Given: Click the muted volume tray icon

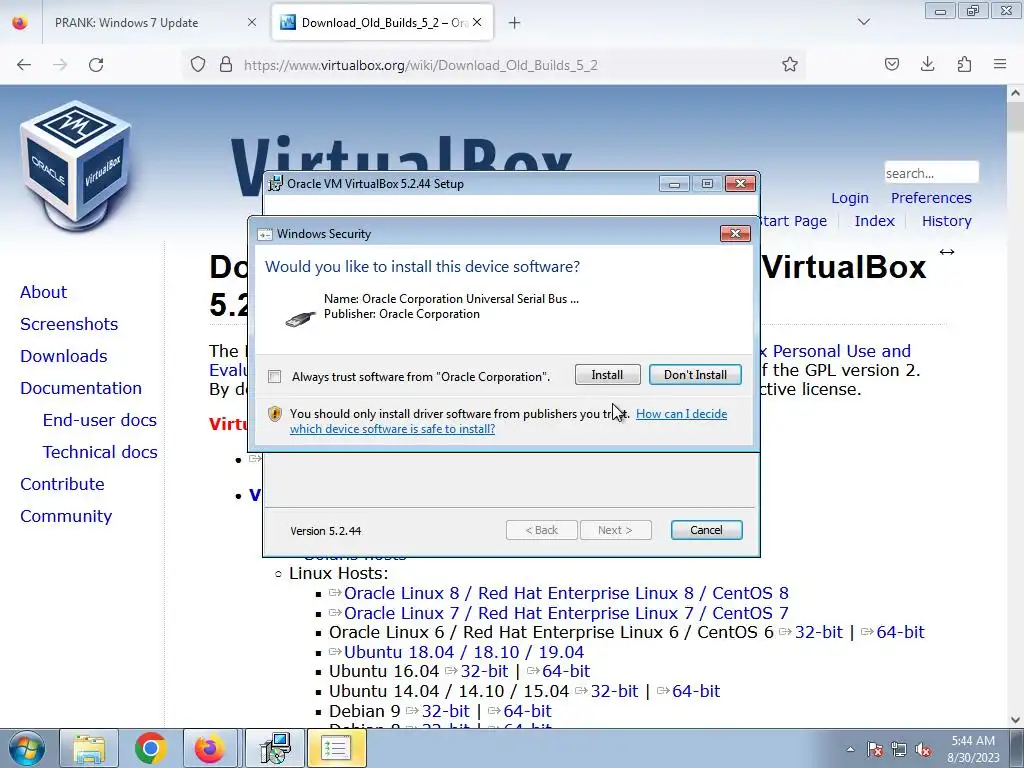Looking at the screenshot, I should coord(923,749).
